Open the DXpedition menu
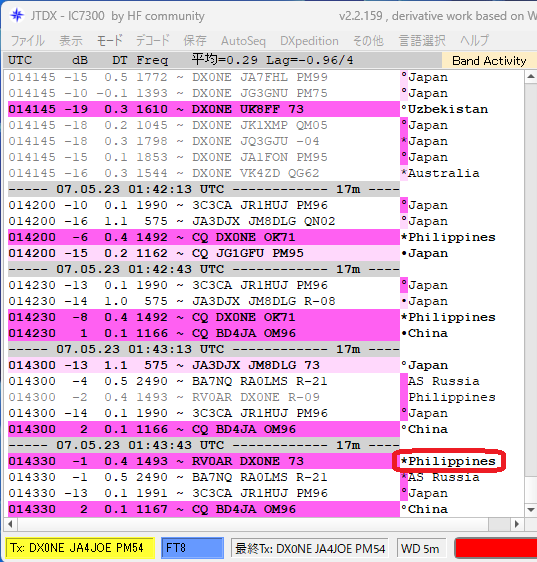Viewport: 537px width, 562px height. (x=309, y=41)
